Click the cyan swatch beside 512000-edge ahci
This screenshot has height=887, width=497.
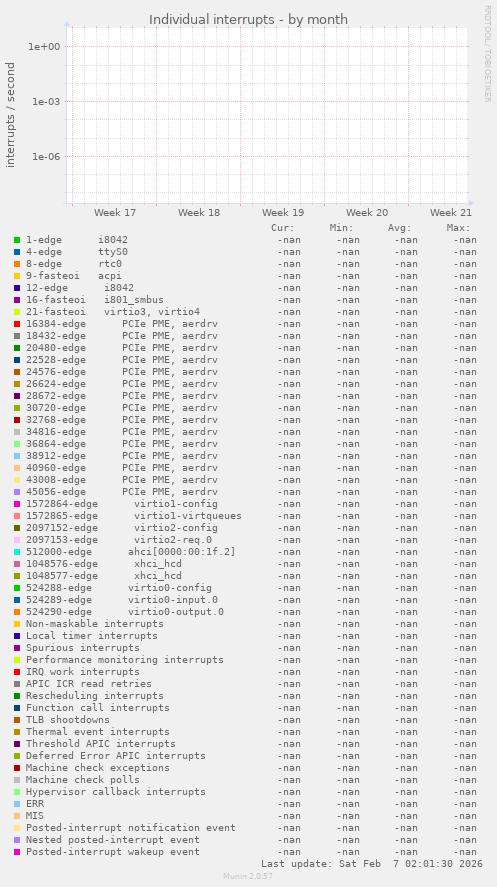point(17,552)
